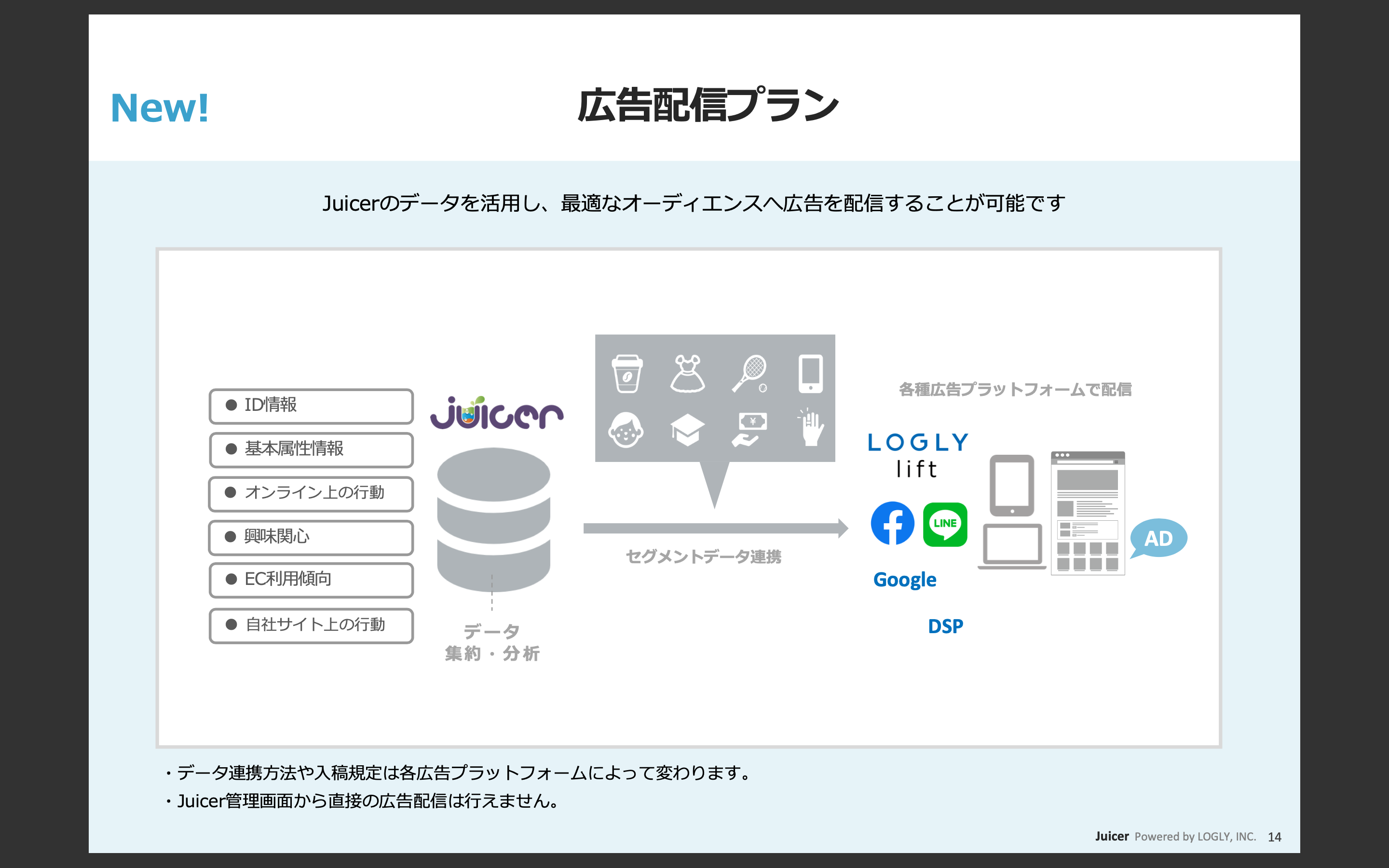1389x868 pixels.
Task: Click the webpage layout thumbnail
Action: click(x=1087, y=513)
